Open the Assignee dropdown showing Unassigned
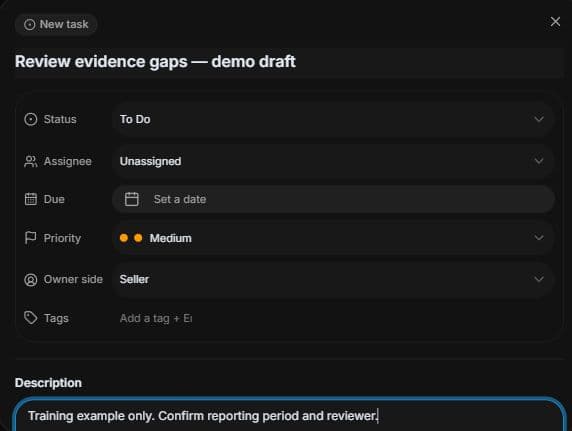 (x=333, y=161)
